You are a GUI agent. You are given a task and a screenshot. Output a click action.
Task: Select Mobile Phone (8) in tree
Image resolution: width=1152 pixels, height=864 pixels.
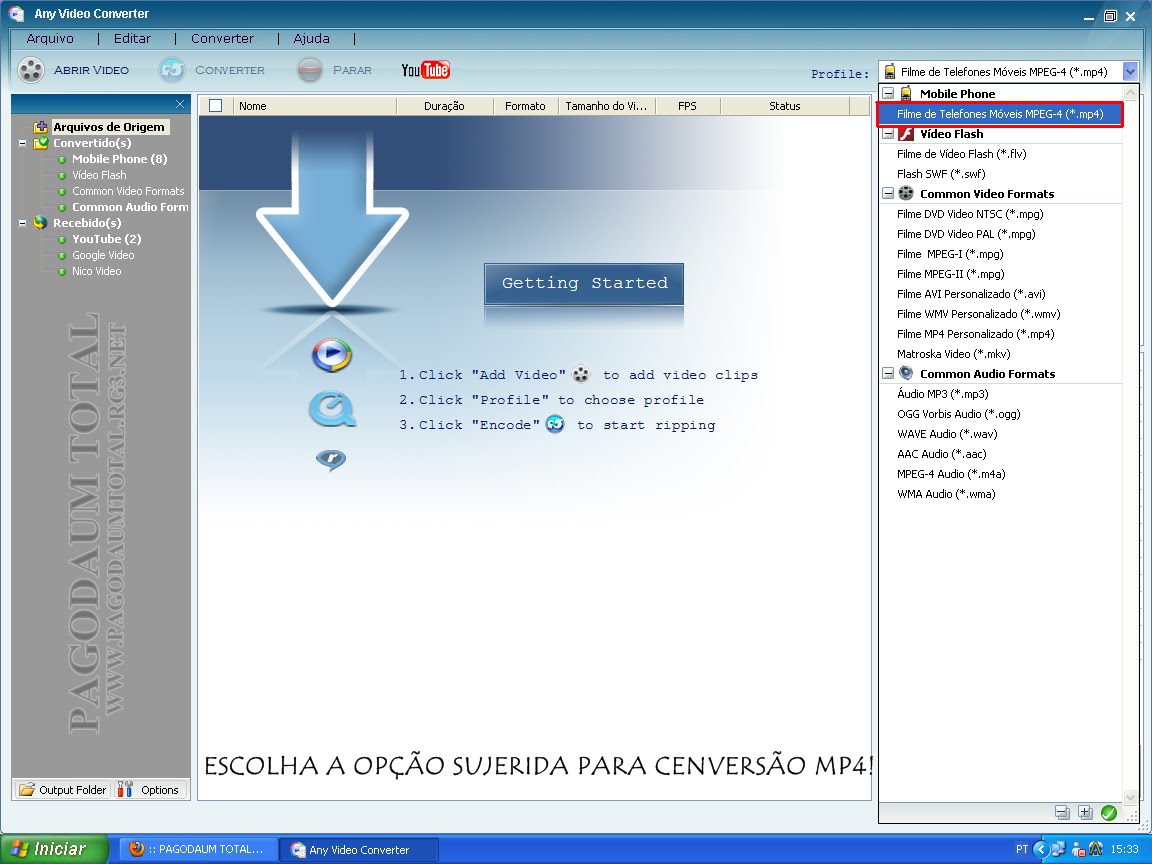coord(119,159)
